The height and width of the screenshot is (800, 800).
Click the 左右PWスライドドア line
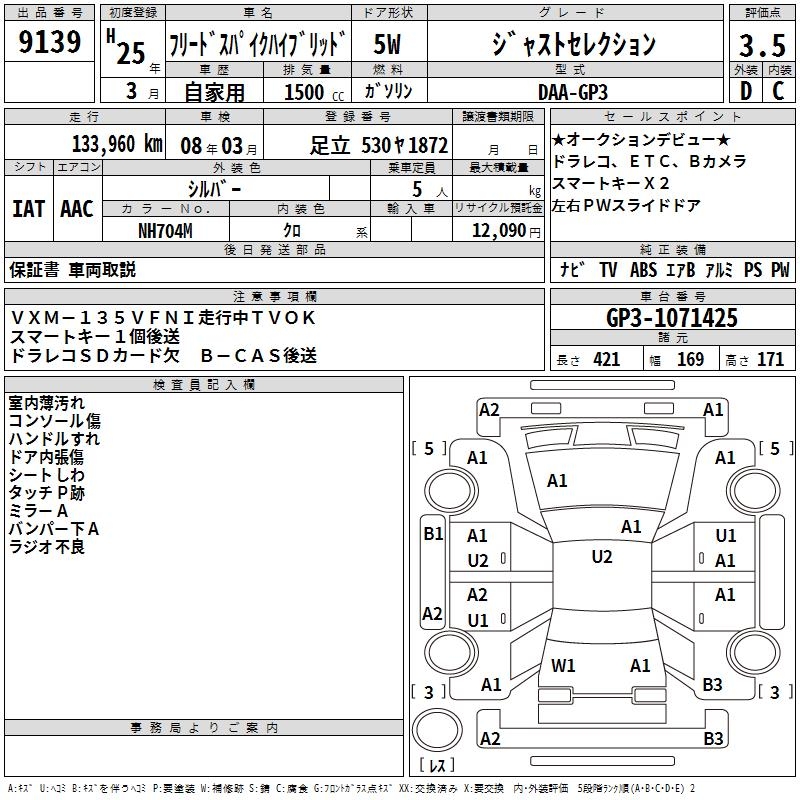(627, 205)
